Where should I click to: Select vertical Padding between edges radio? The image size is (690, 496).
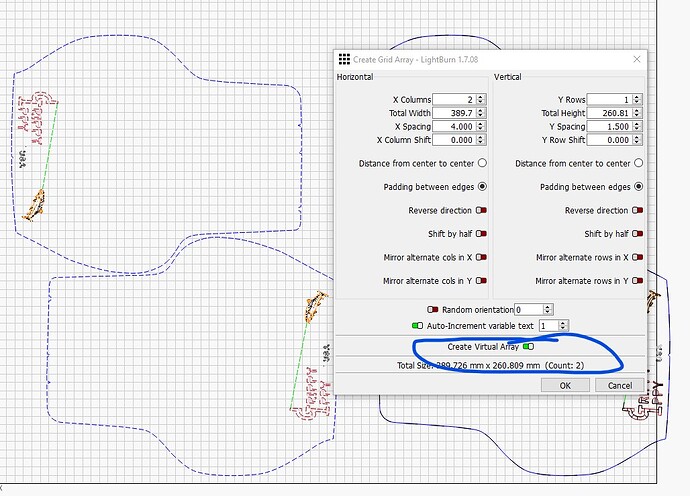click(x=639, y=187)
